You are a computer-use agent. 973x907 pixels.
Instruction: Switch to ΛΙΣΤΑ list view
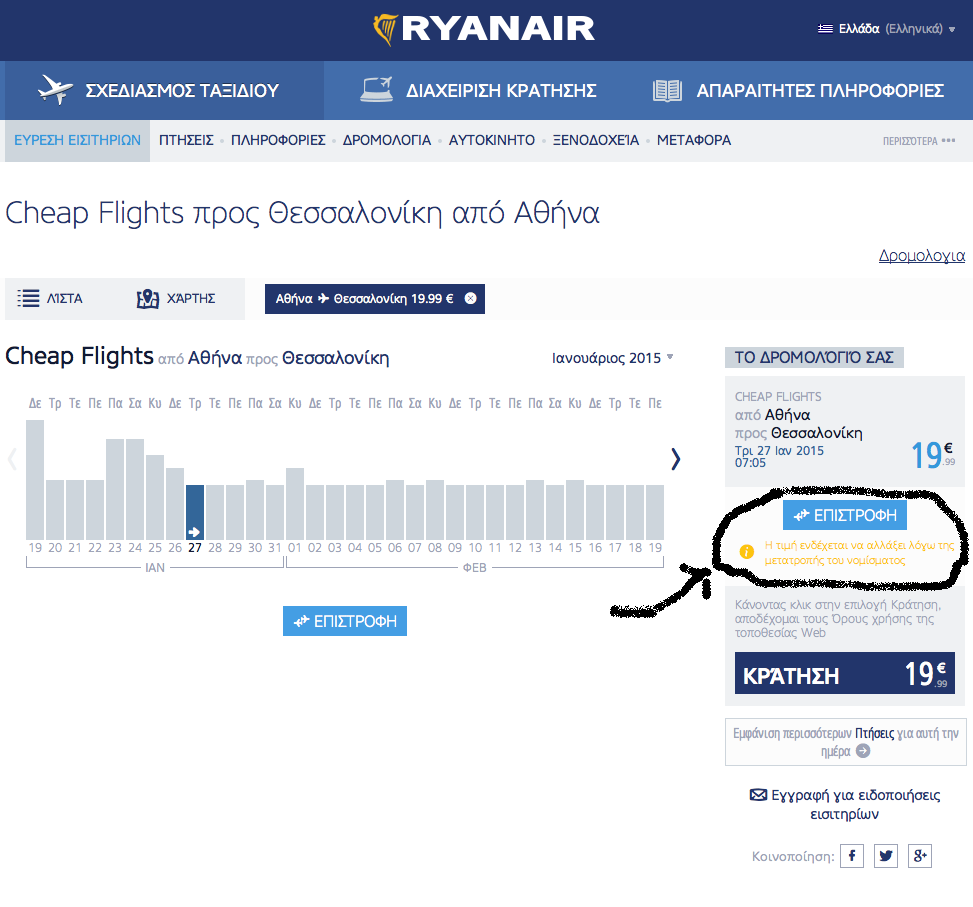coord(50,298)
